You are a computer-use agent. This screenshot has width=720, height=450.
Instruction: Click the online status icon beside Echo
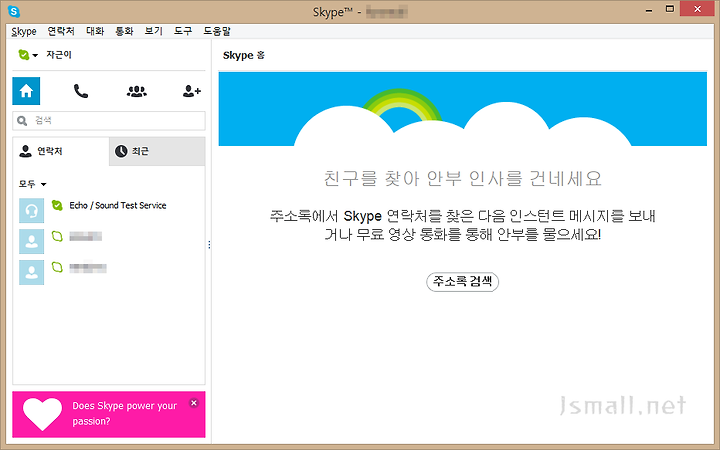(x=57, y=205)
